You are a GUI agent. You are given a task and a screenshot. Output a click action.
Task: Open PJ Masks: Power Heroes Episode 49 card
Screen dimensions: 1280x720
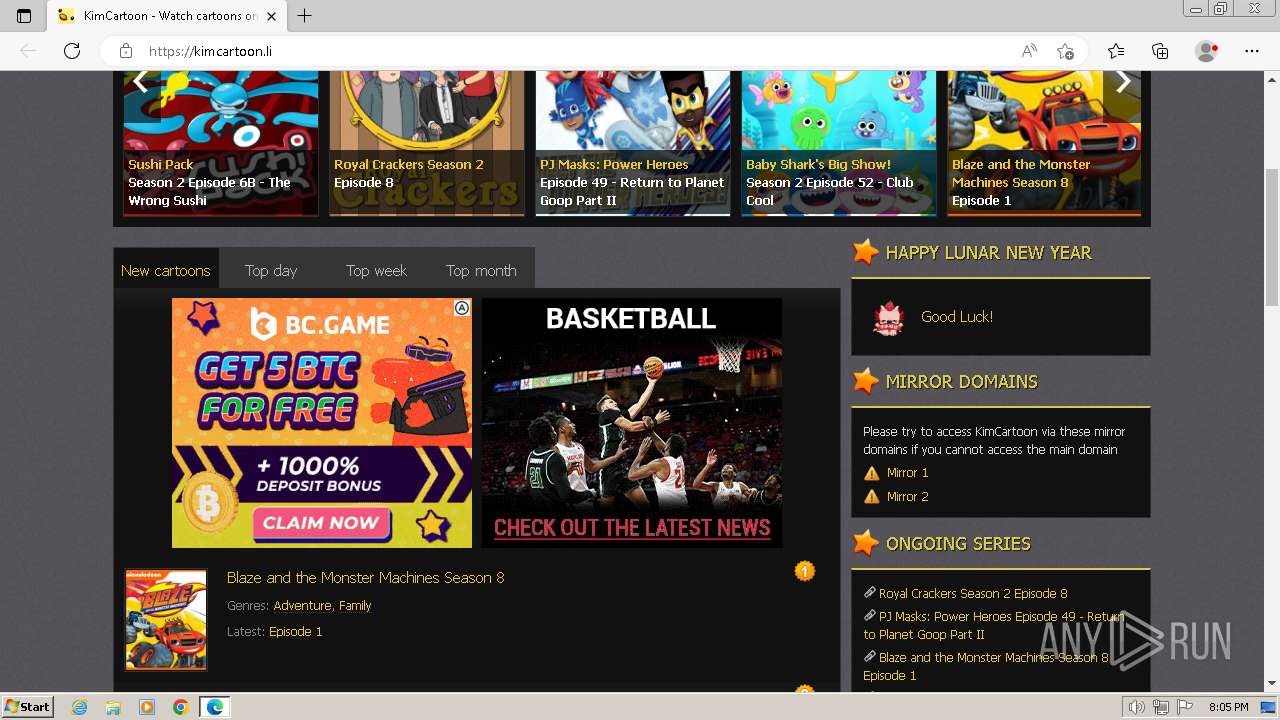[x=633, y=143]
